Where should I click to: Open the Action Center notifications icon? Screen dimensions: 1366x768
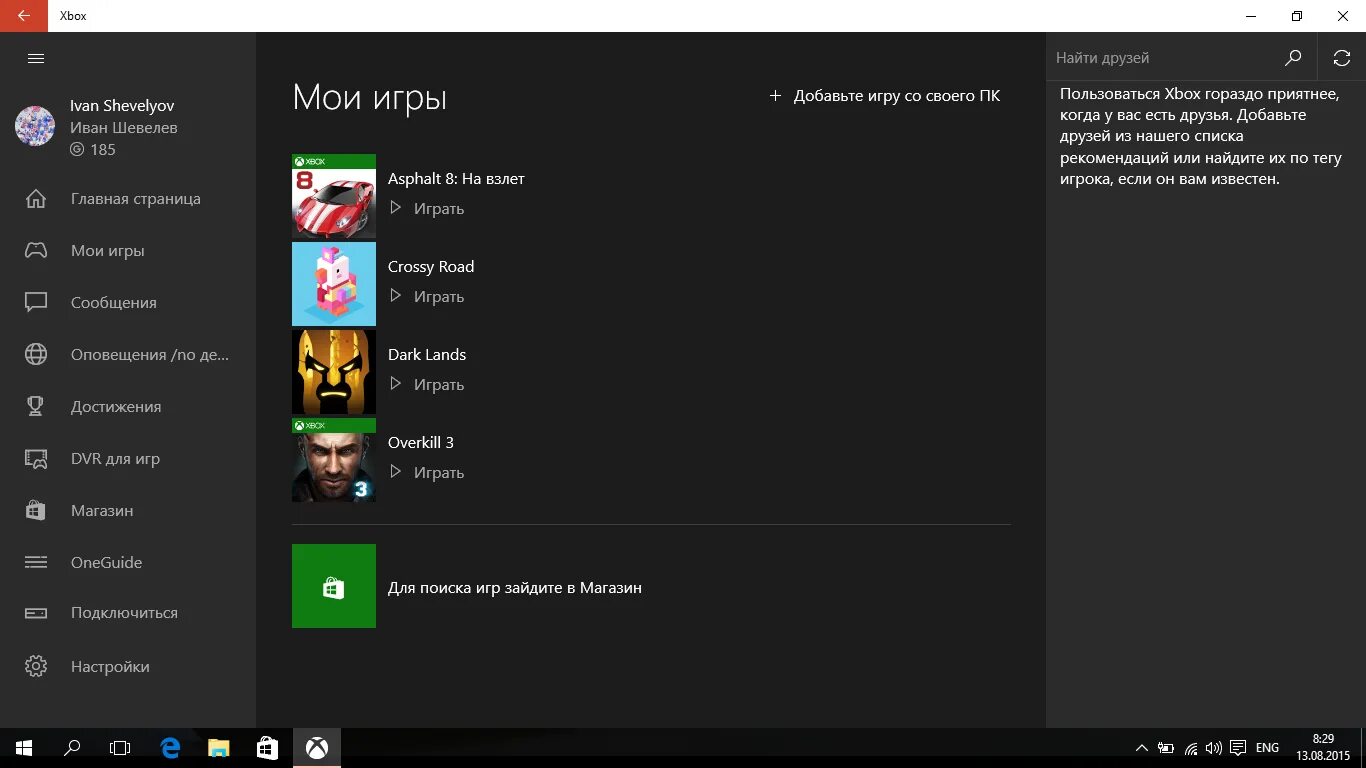click(1238, 748)
